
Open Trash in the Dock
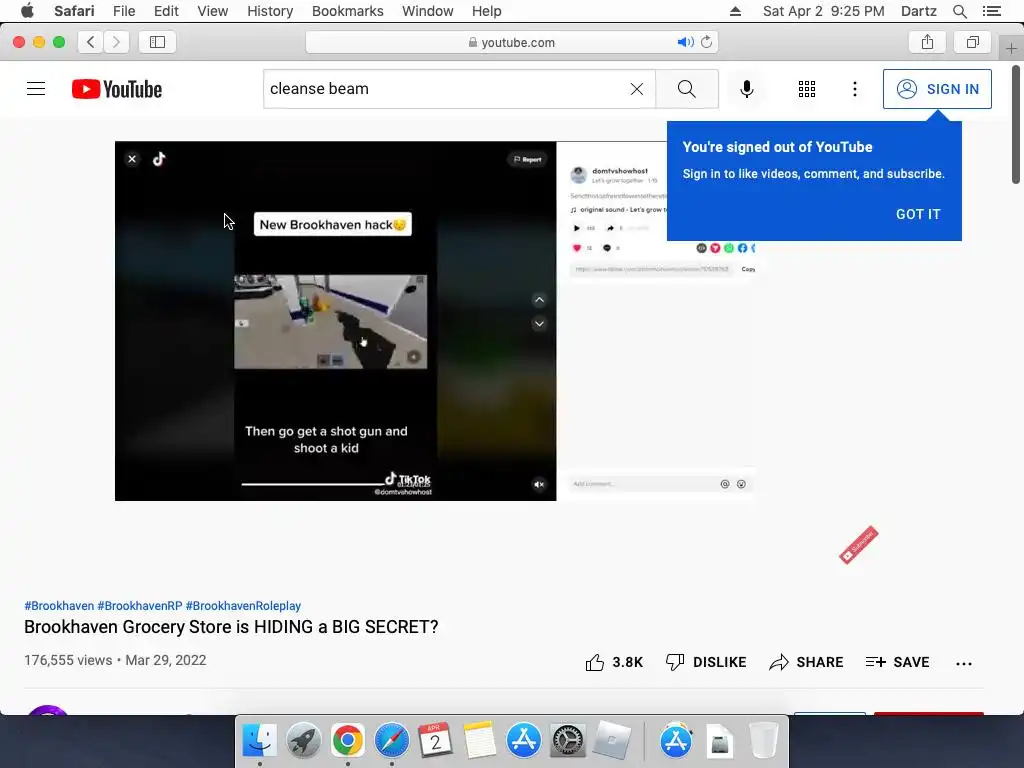[x=763, y=741]
